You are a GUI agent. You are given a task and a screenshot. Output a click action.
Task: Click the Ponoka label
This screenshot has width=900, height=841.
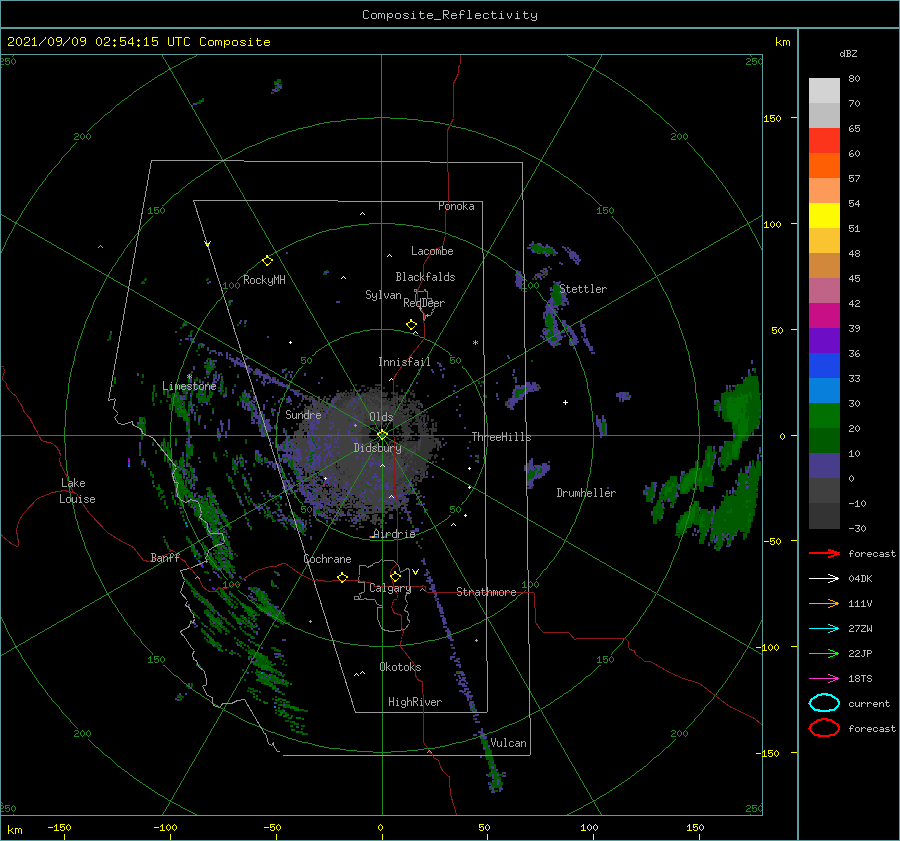click(x=456, y=206)
